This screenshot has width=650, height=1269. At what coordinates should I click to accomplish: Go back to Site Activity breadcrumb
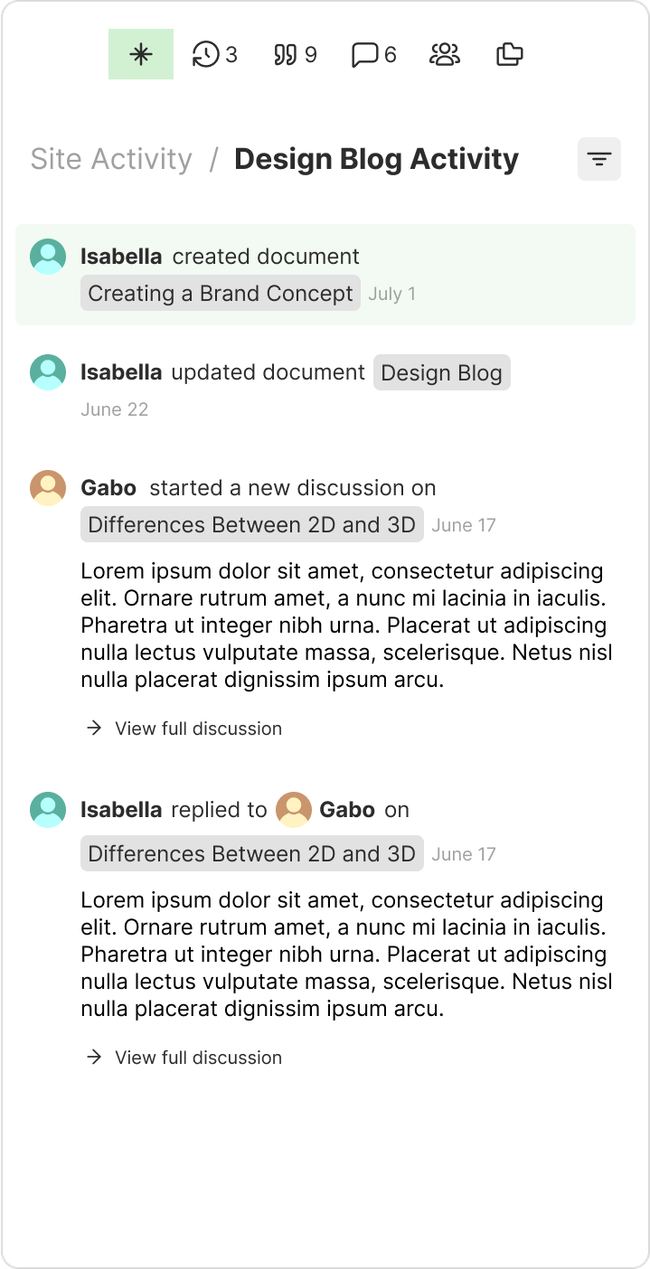pos(111,159)
